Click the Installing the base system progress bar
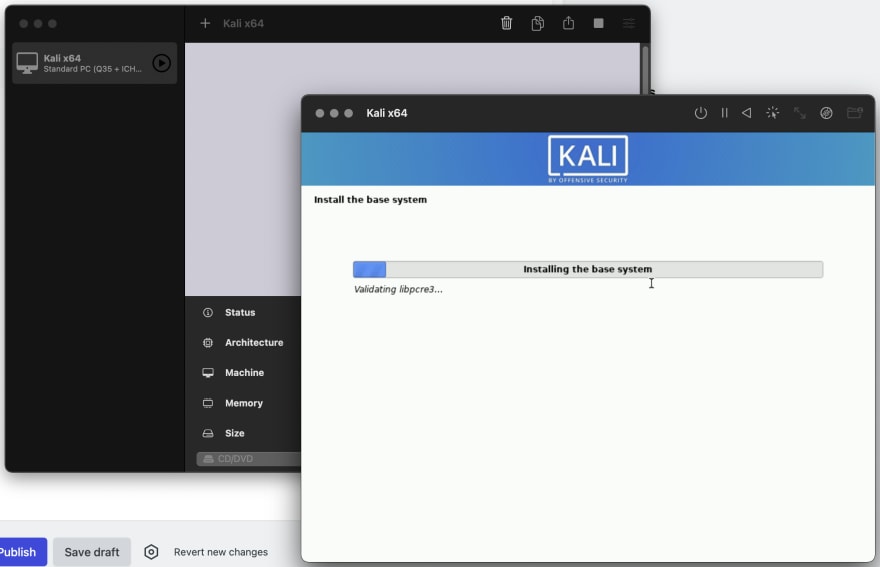The image size is (880, 567). (588, 269)
